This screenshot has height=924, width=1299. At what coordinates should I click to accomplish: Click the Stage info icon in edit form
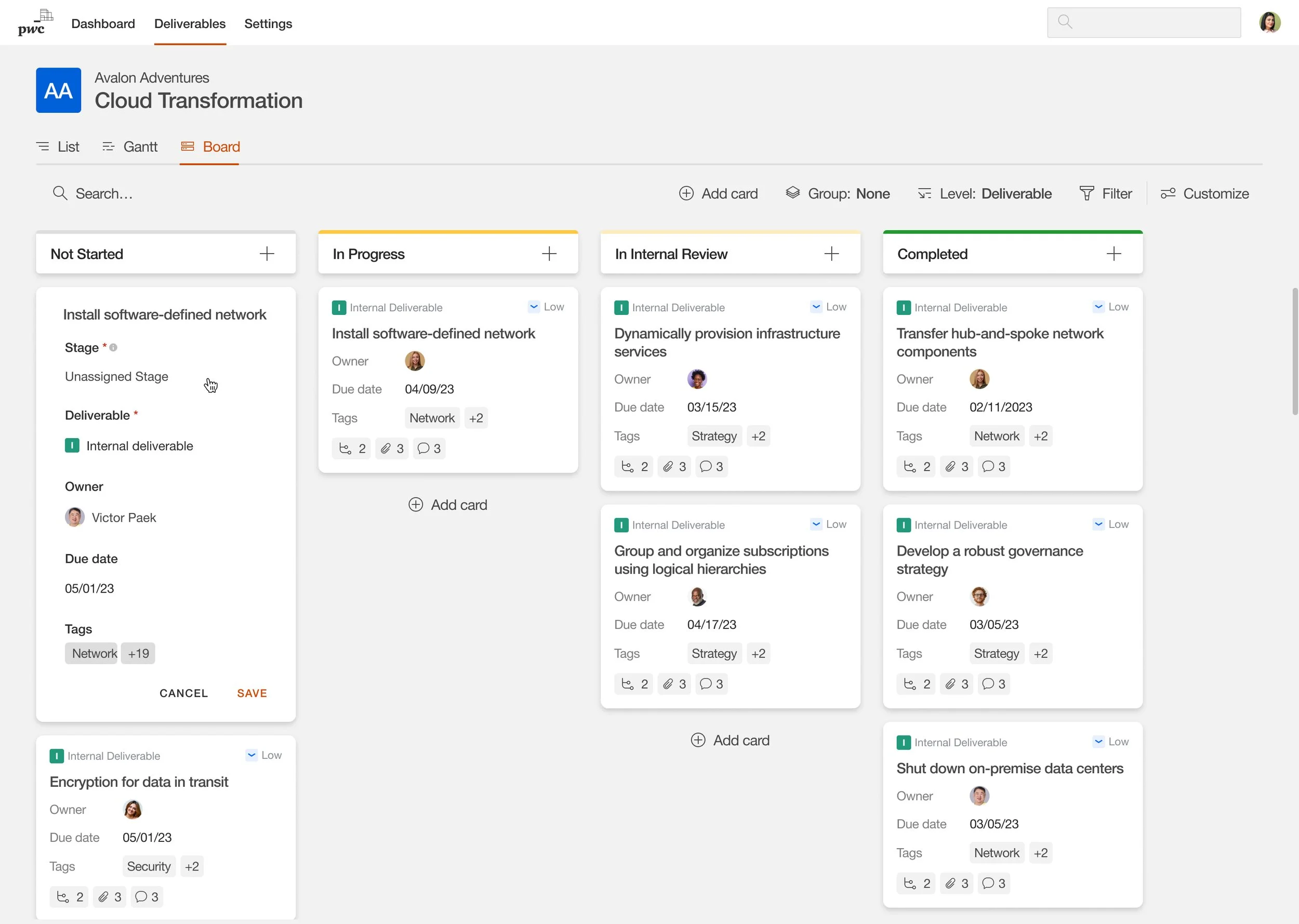[x=113, y=348]
